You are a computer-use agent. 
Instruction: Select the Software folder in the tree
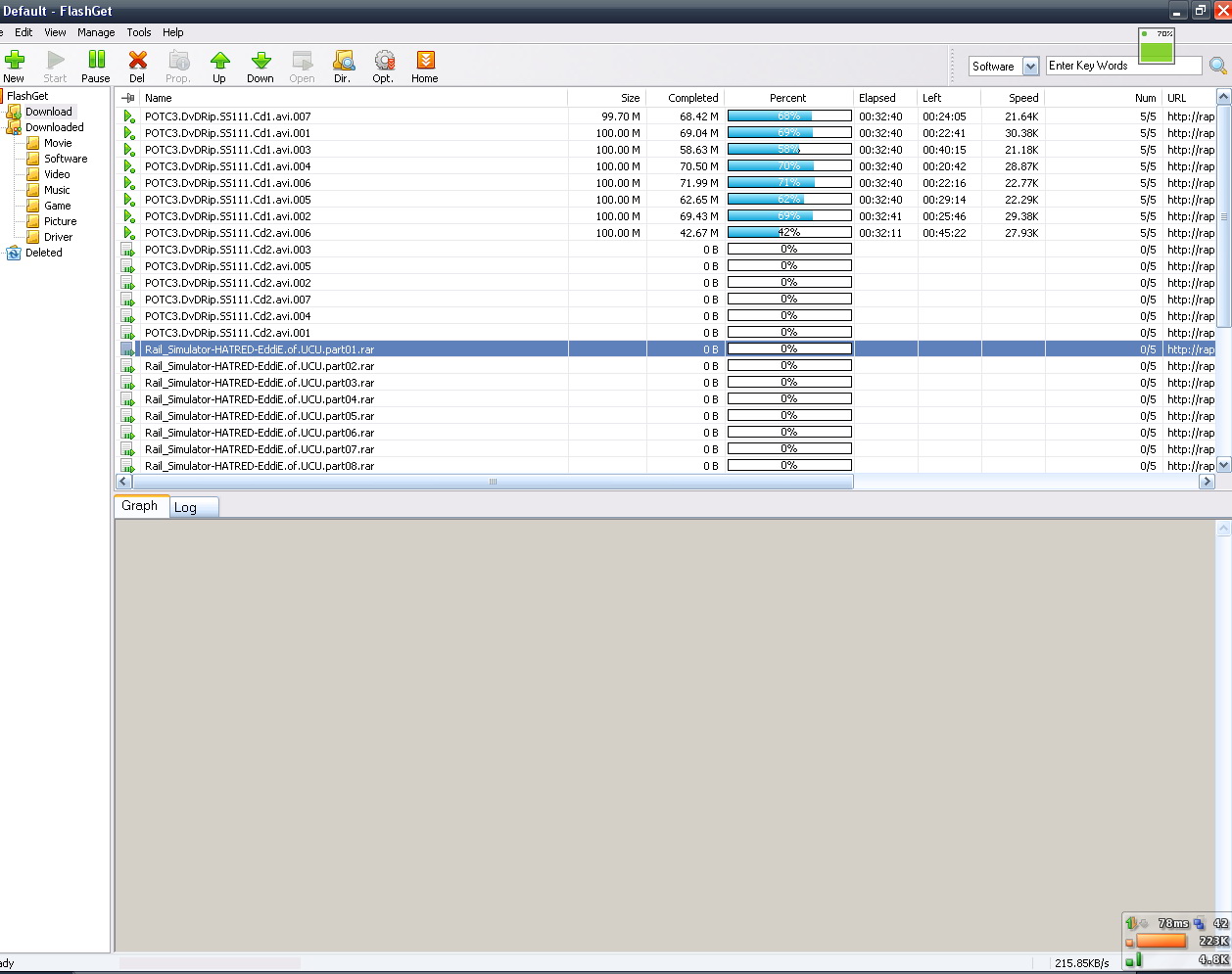coord(66,159)
